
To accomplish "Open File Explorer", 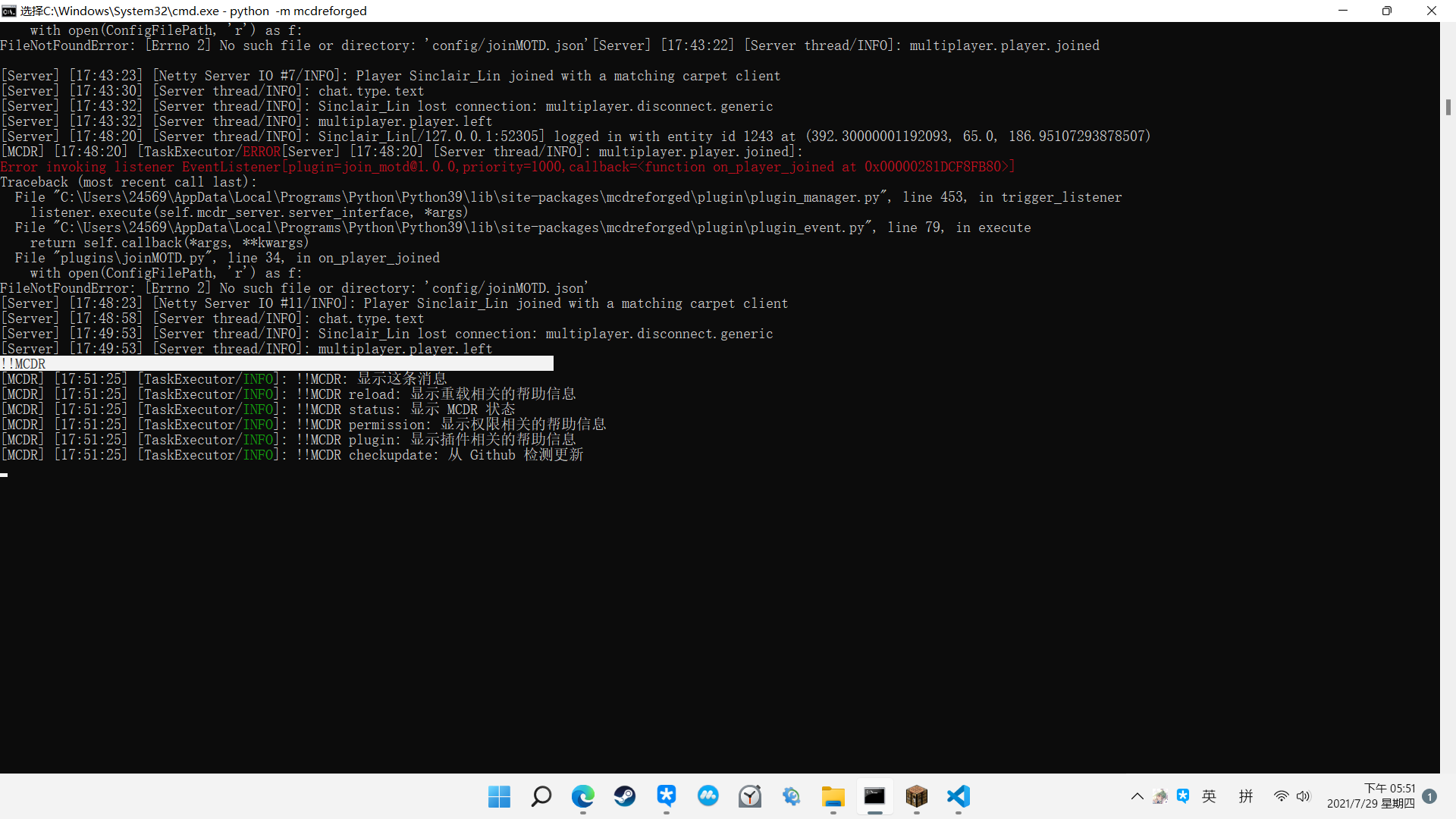I will tap(833, 797).
